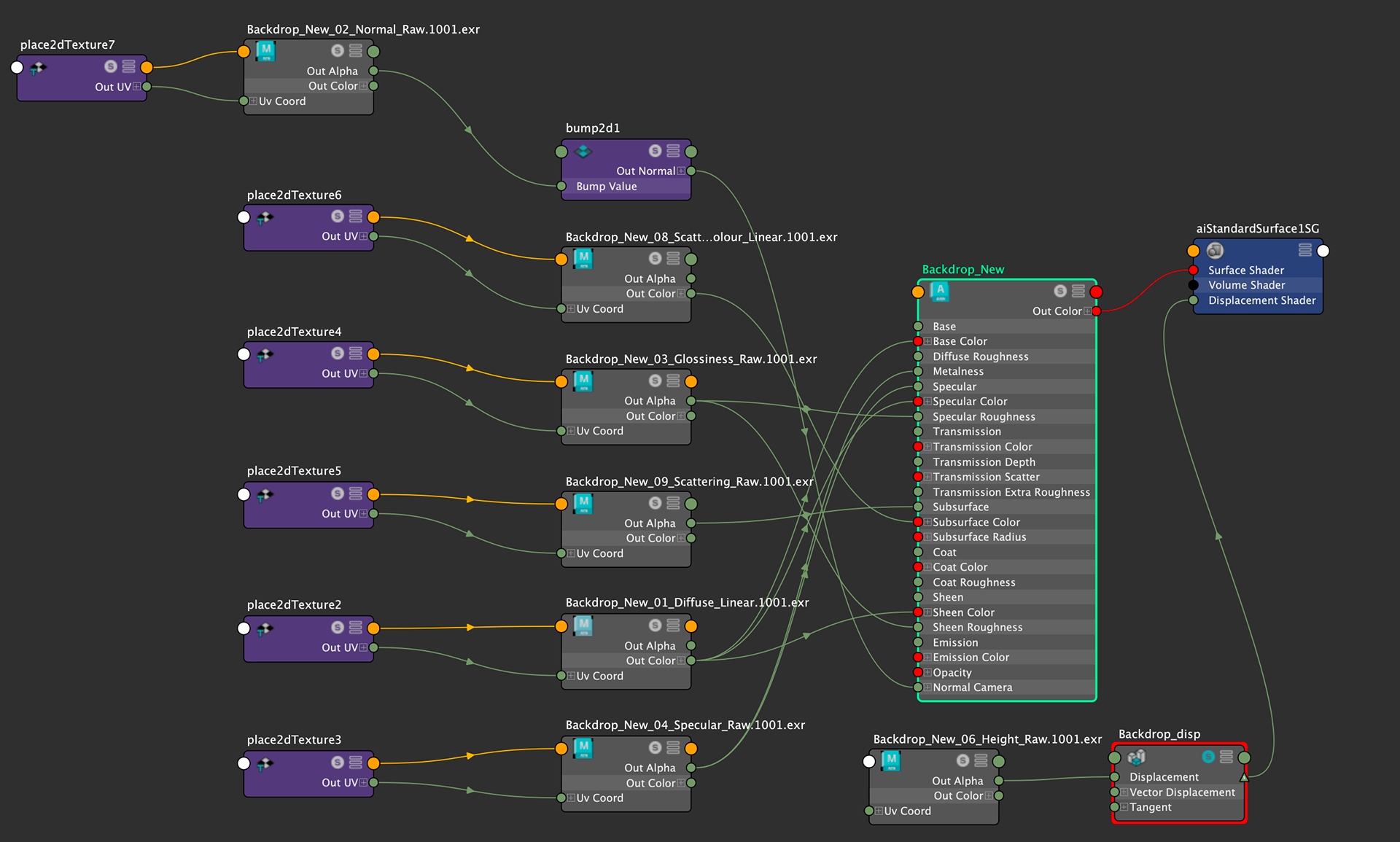Select the Emission Color attribute row
The width and height of the screenshot is (1400, 842).
1007,658
